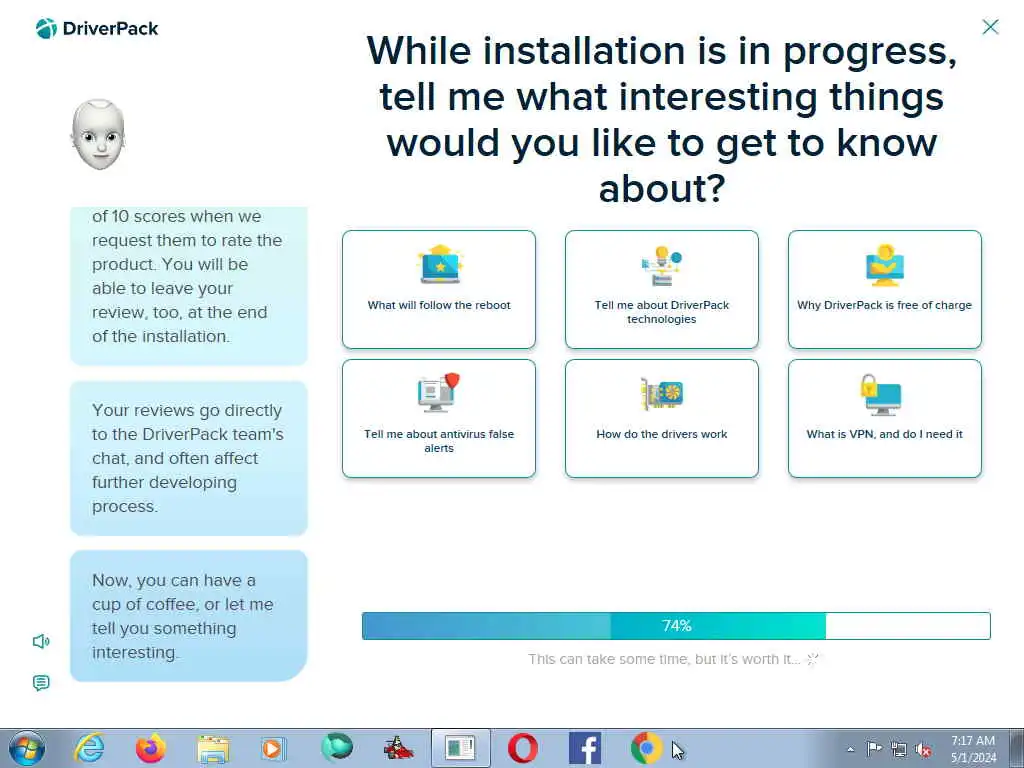The height and width of the screenshot is (768, 1024).
Task: Open the Windows Start menu
Action: pyautogui.click(x=27, y=748)
